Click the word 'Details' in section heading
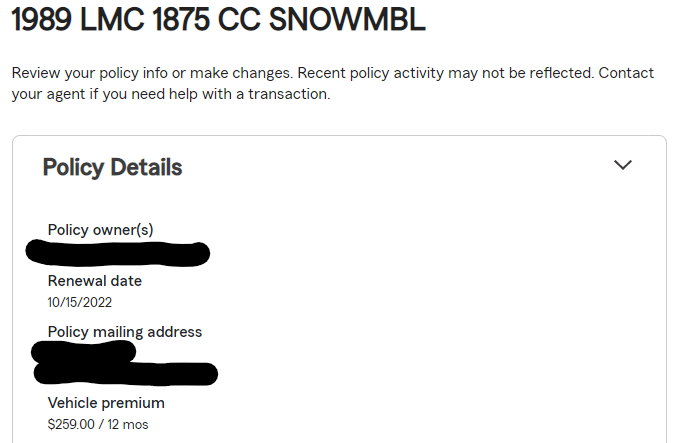 (x=146, y=167)
